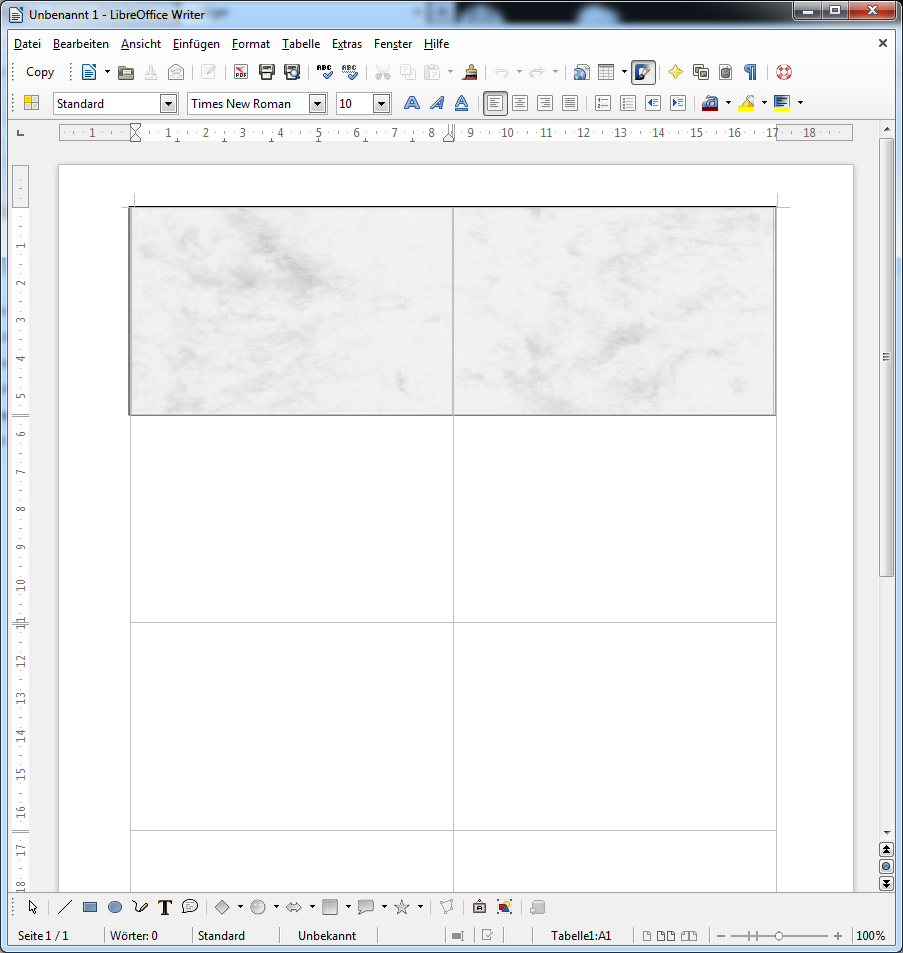Toggle automatic spell checking

349,72
